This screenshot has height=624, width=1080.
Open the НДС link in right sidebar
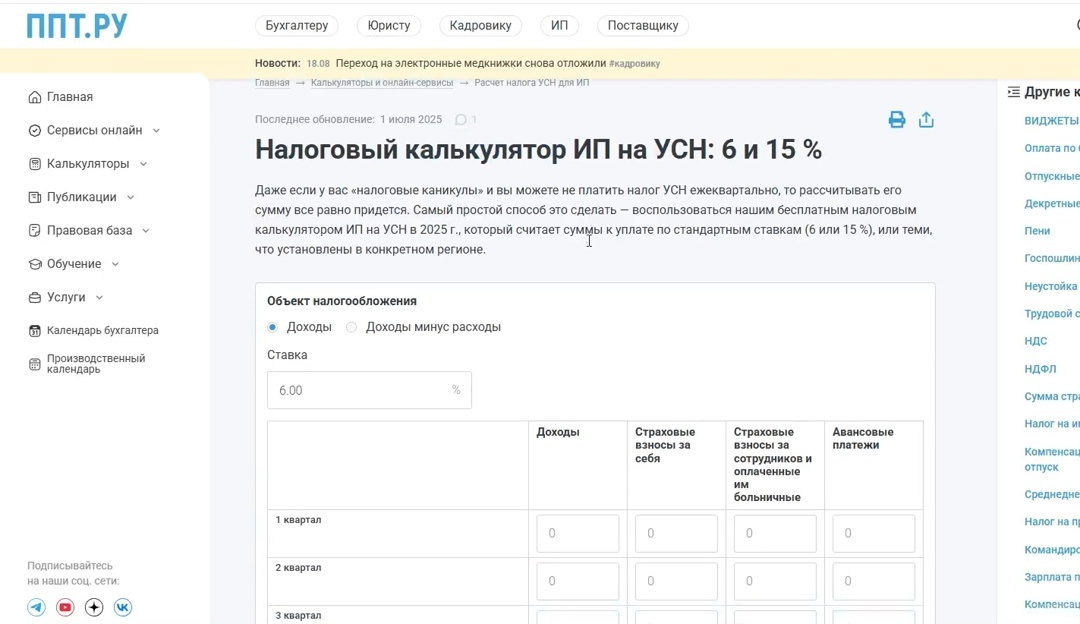click(1035, 341)
